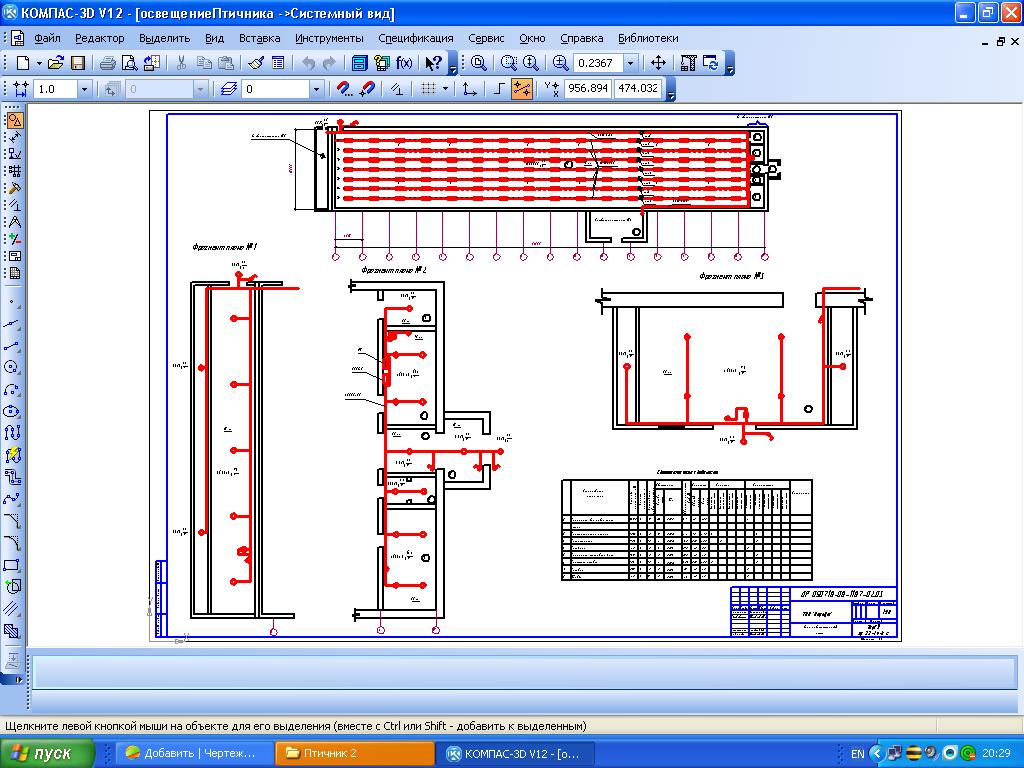
Task: Click the EN language indicator in tray
Action: click(x=857, y=754)
